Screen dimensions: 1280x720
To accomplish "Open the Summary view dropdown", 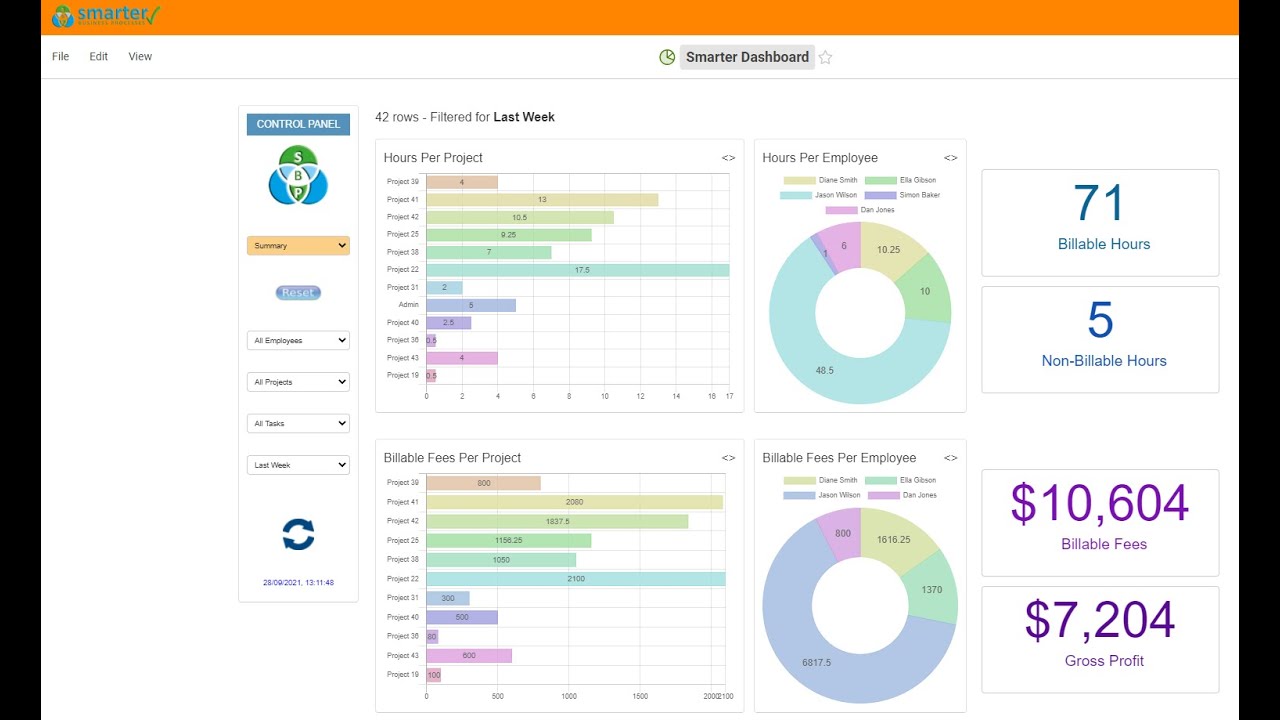I will (298, 245).
